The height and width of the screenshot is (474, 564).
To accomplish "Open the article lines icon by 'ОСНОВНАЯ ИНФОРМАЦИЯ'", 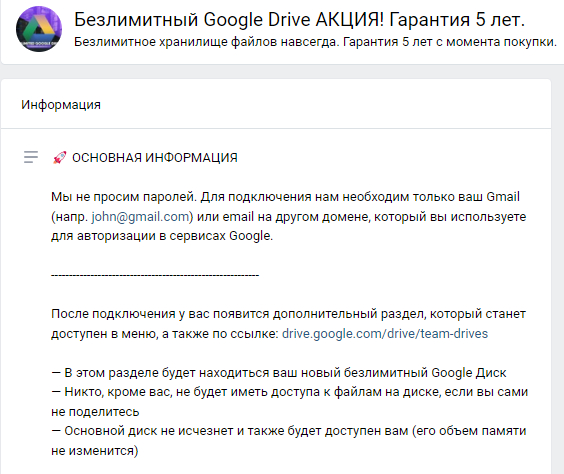I will point(31,157).
